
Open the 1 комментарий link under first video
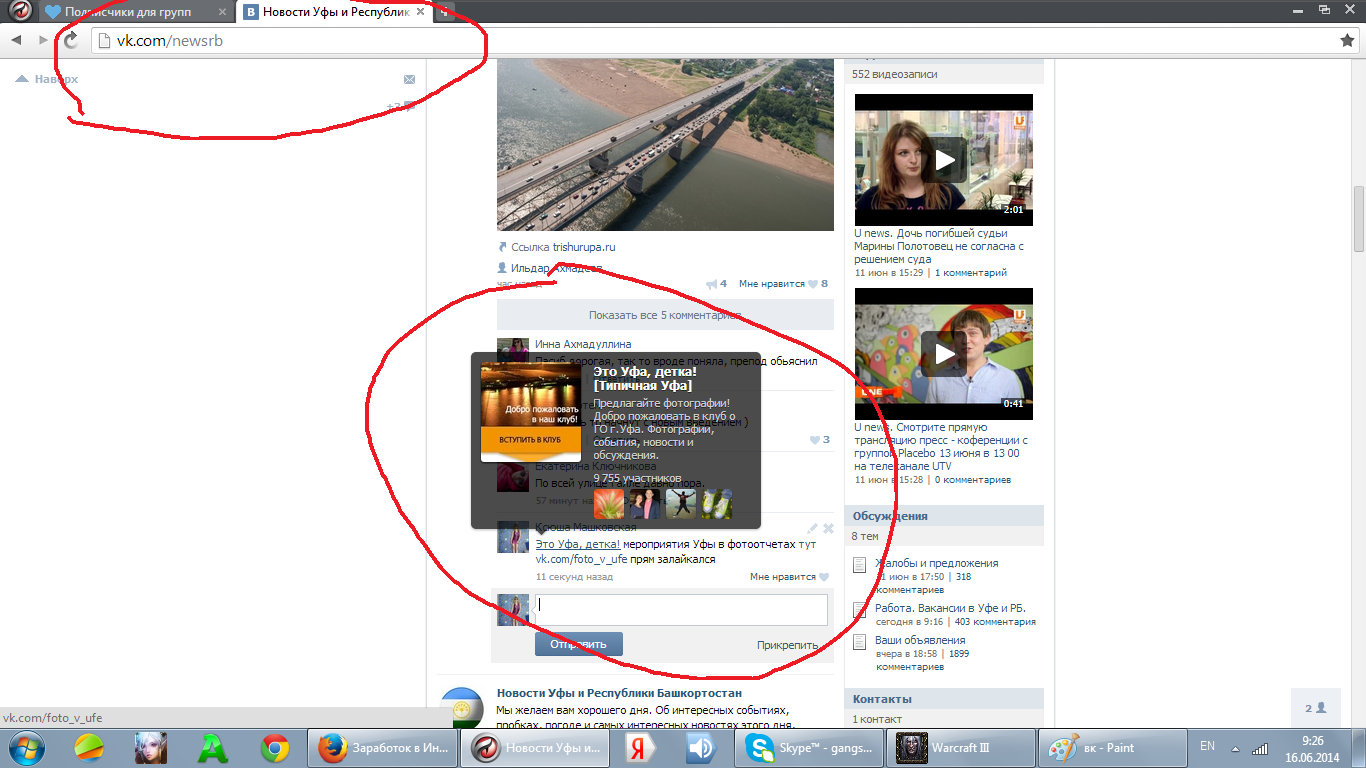(971, 272)
